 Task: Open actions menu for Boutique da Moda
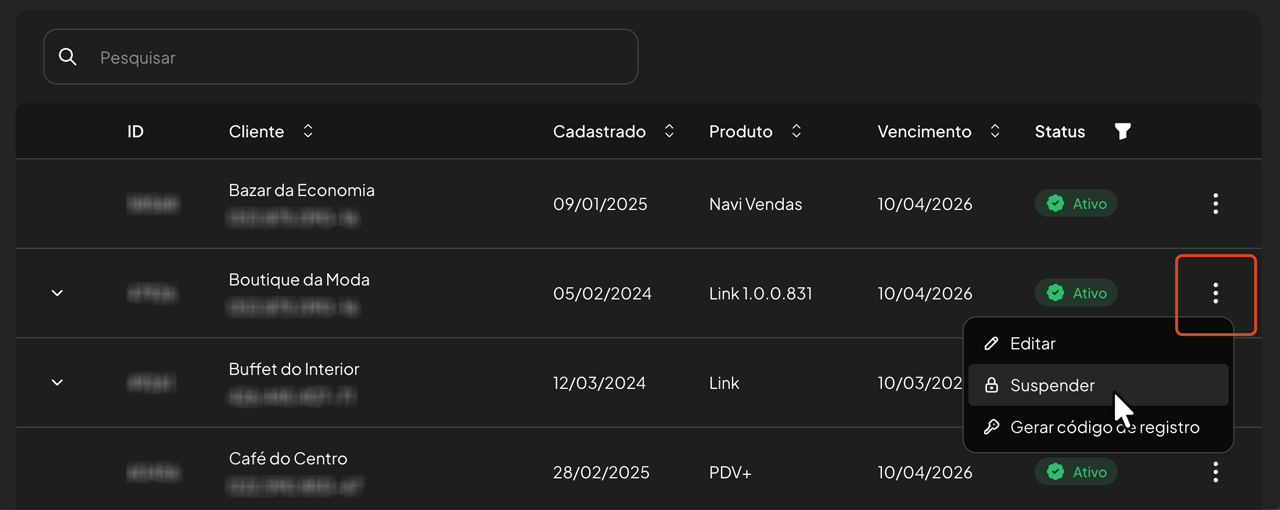(1215, 293)
